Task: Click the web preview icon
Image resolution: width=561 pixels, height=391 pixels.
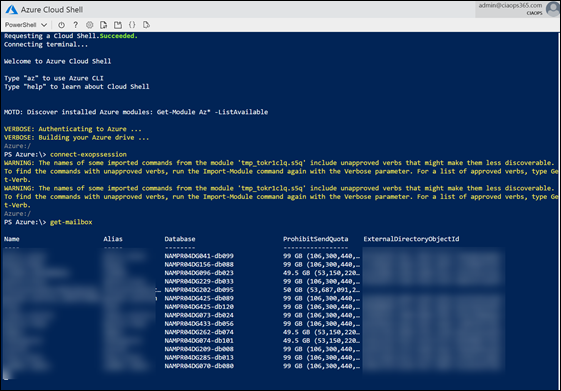Action: (146, 25)
